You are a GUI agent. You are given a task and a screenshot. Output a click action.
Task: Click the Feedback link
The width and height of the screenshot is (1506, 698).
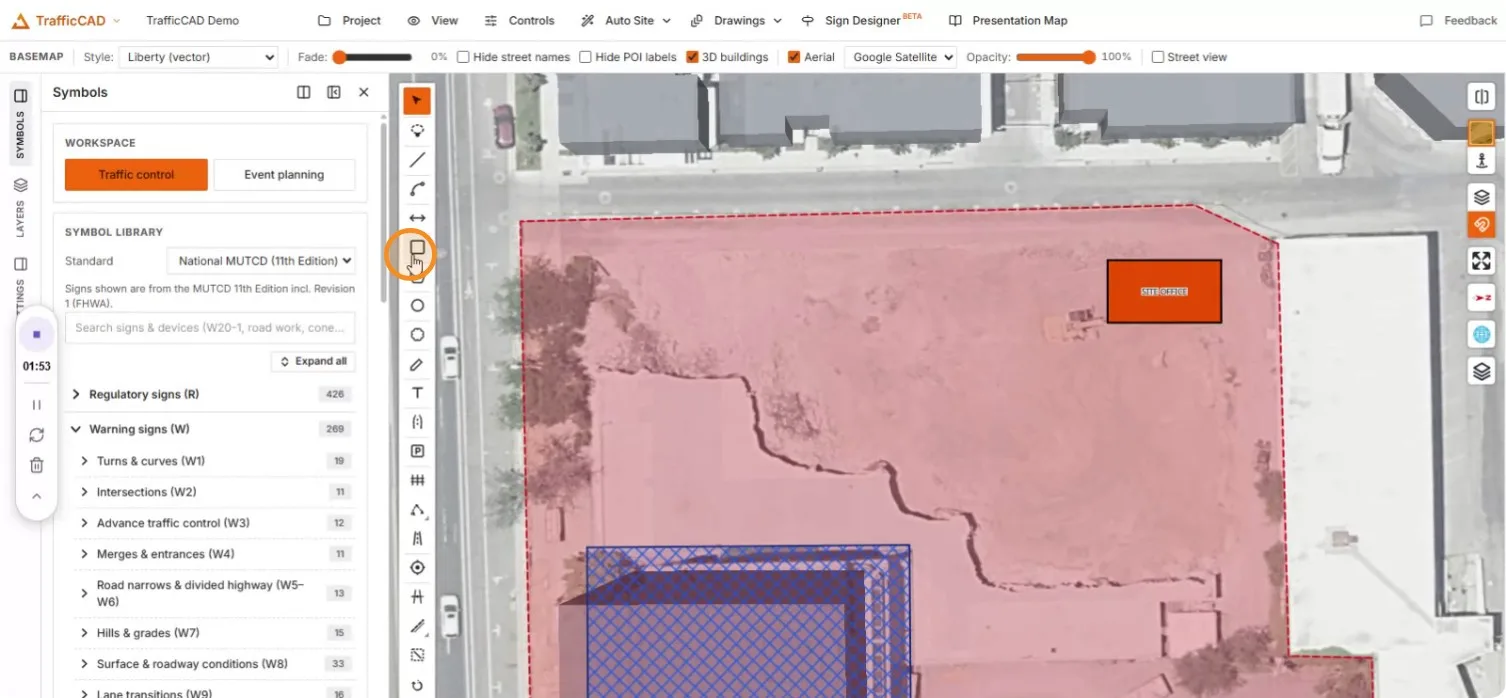point(1459,20)
